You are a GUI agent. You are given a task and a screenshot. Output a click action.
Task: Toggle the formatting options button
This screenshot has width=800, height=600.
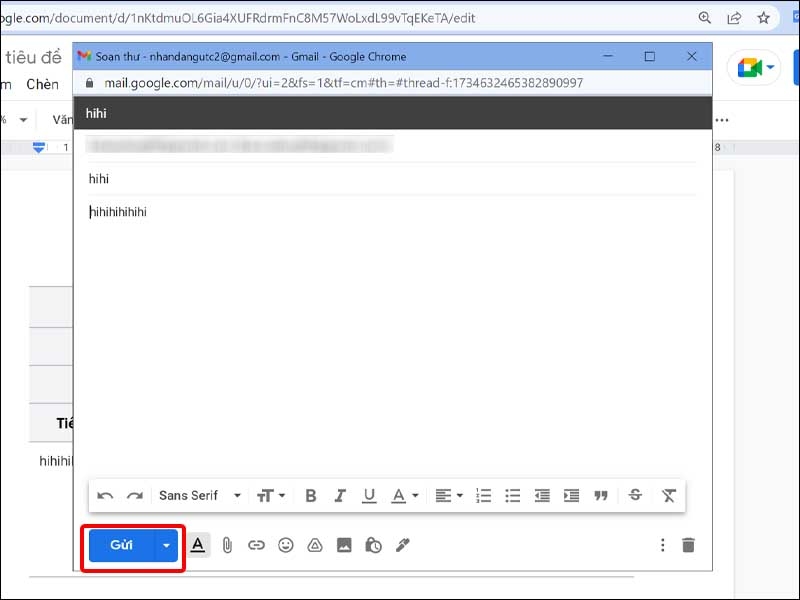198,545
